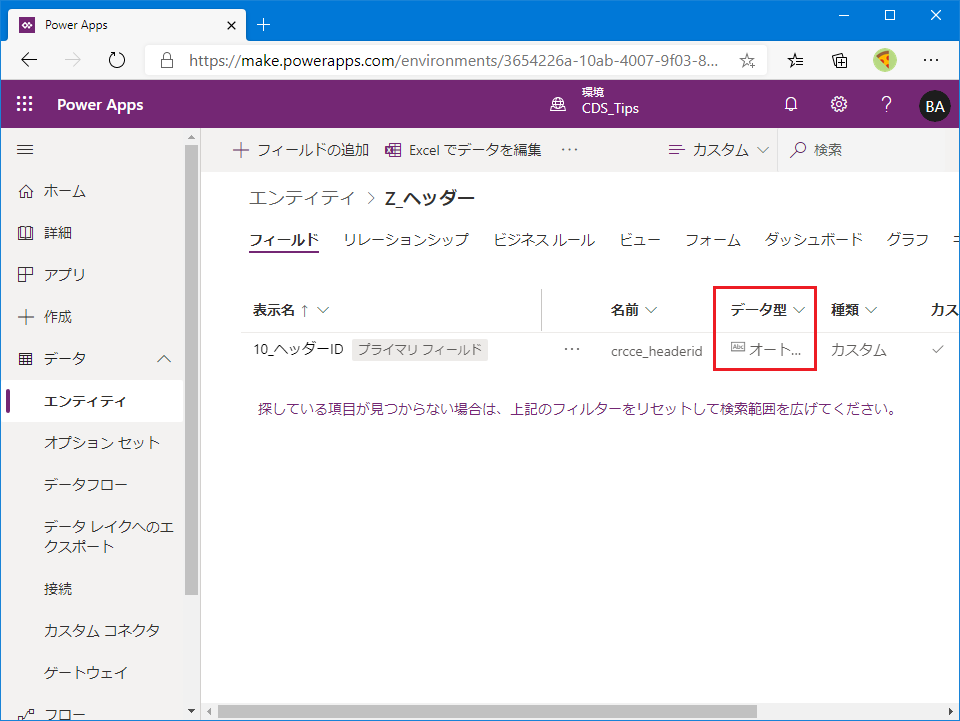Open the app launcher waffle icon
Image resolution: width=960 pixels, height=721 pixels.
pos(24,104)
